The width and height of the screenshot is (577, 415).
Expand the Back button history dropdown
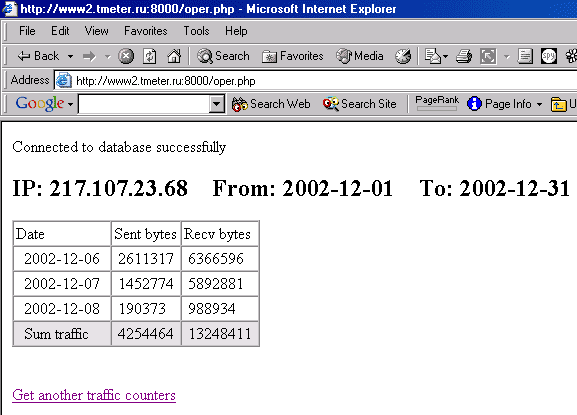click(70, 57)
